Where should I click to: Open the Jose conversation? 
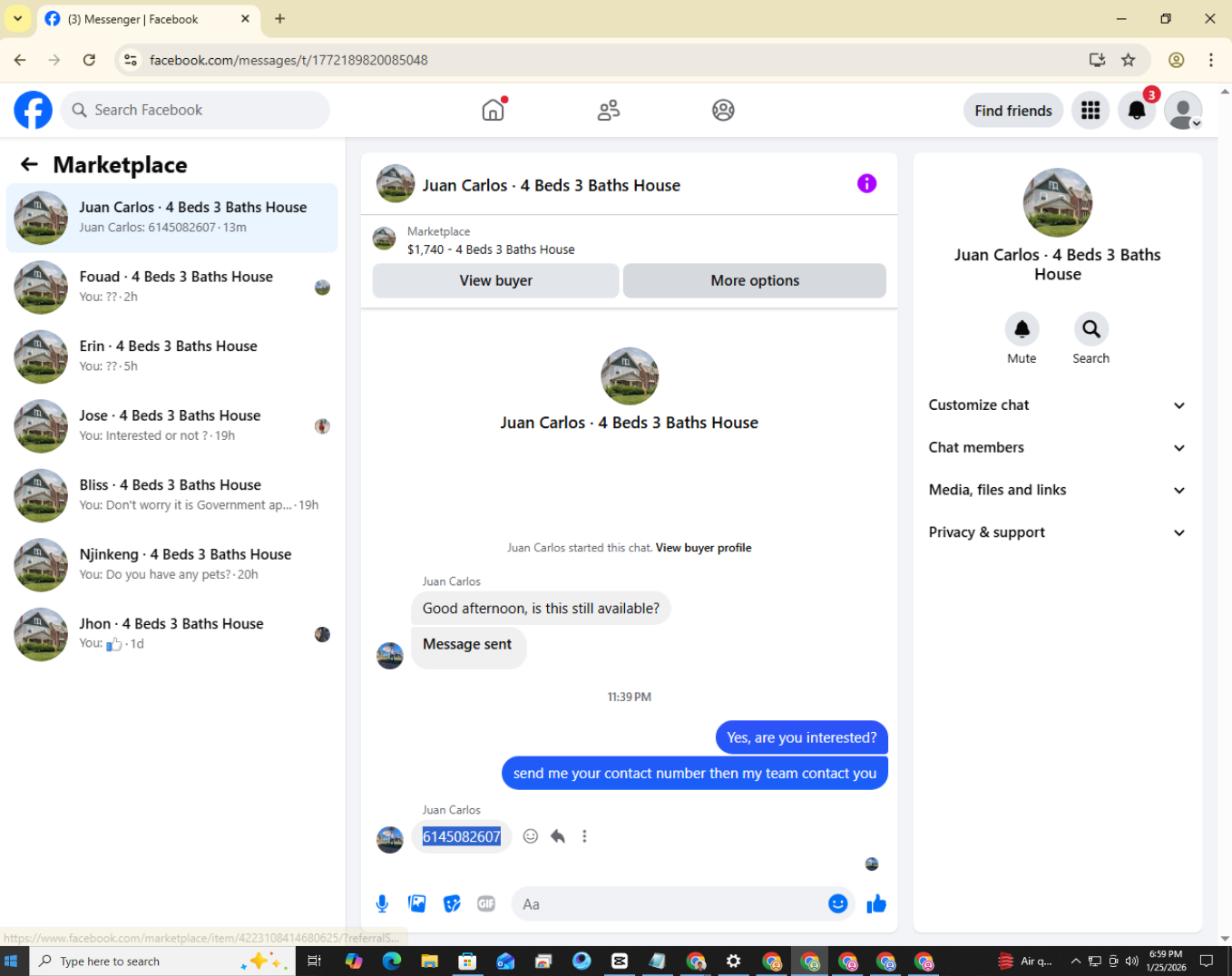pyautogui.click(x=172, y=426)
